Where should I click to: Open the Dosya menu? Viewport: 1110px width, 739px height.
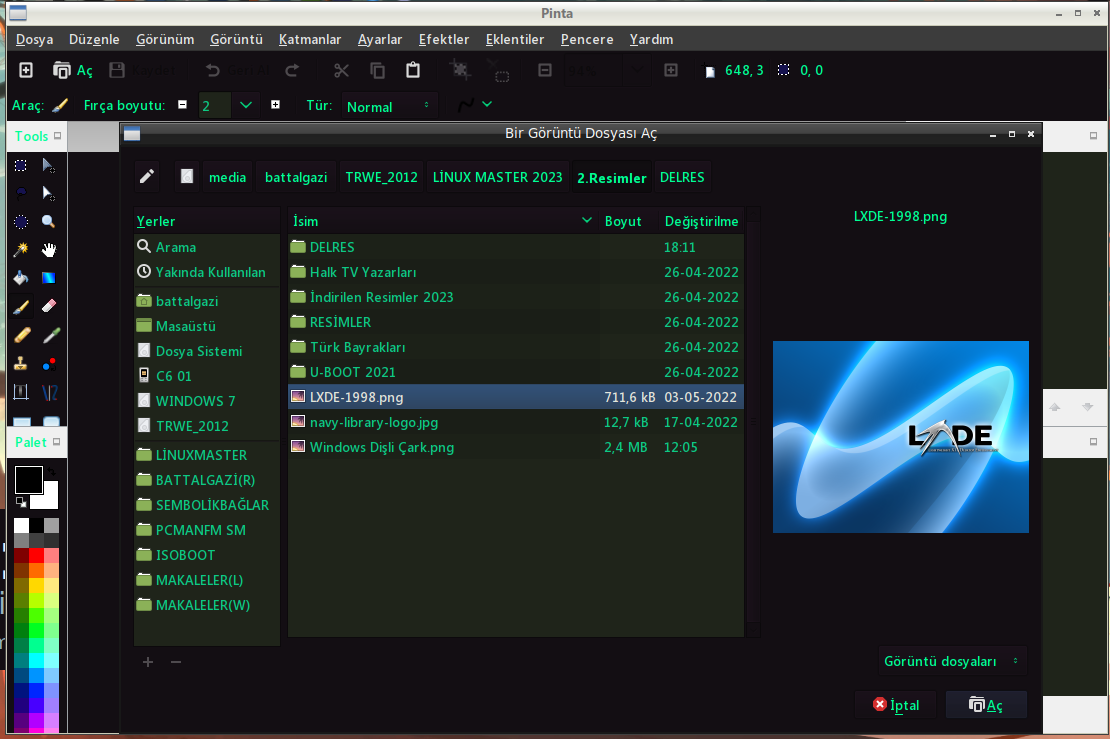coord(35,40)
